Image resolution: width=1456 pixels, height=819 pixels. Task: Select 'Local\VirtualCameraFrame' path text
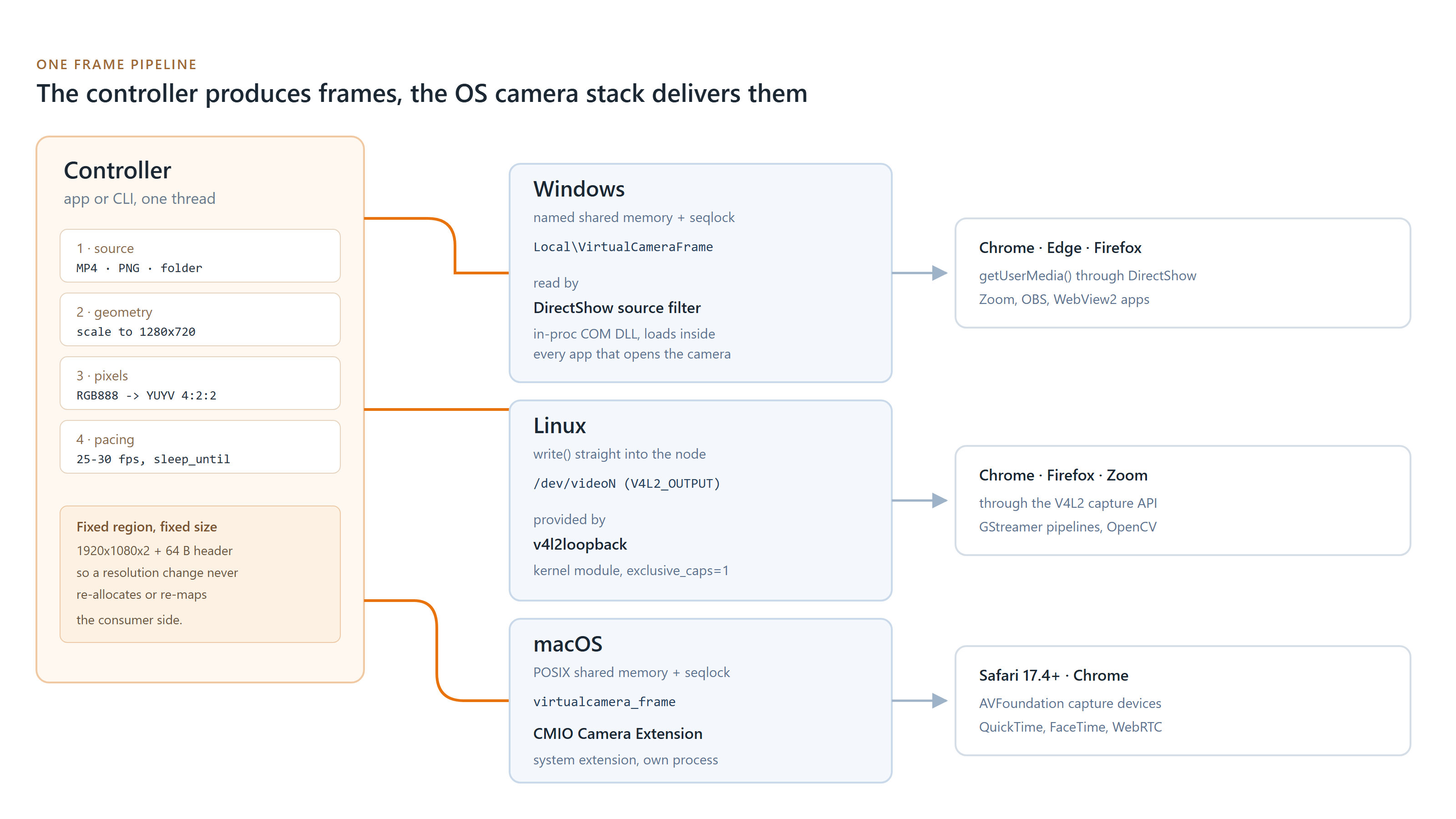(623, 247)
